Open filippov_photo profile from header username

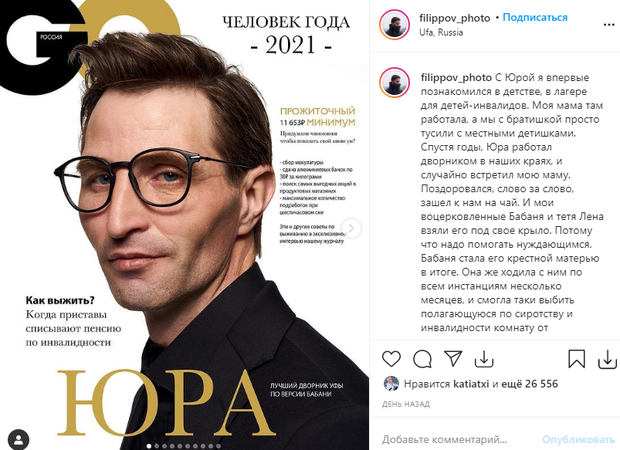point(455,18)
